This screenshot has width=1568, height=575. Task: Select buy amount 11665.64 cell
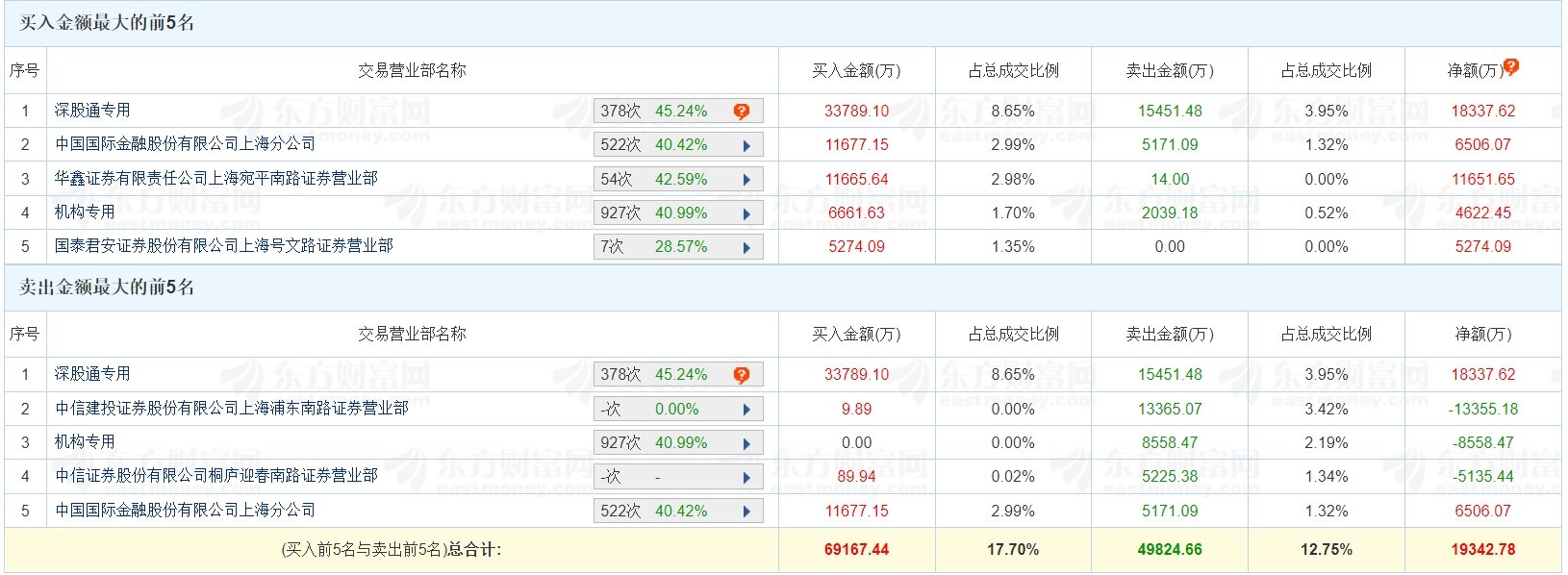856,179
